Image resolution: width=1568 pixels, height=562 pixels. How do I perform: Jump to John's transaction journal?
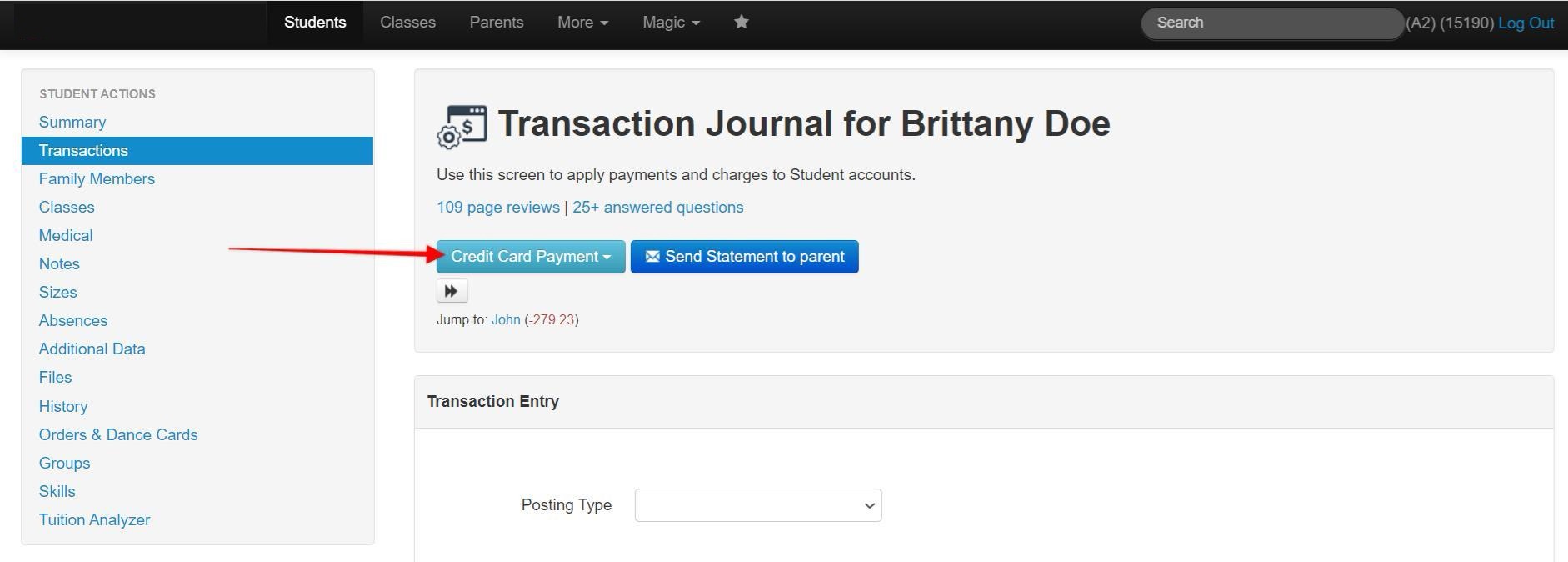coord(505,319)
